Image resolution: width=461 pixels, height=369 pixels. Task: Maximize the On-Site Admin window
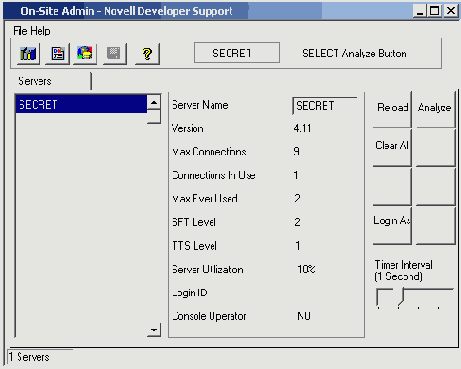click(x=434, y=11)
